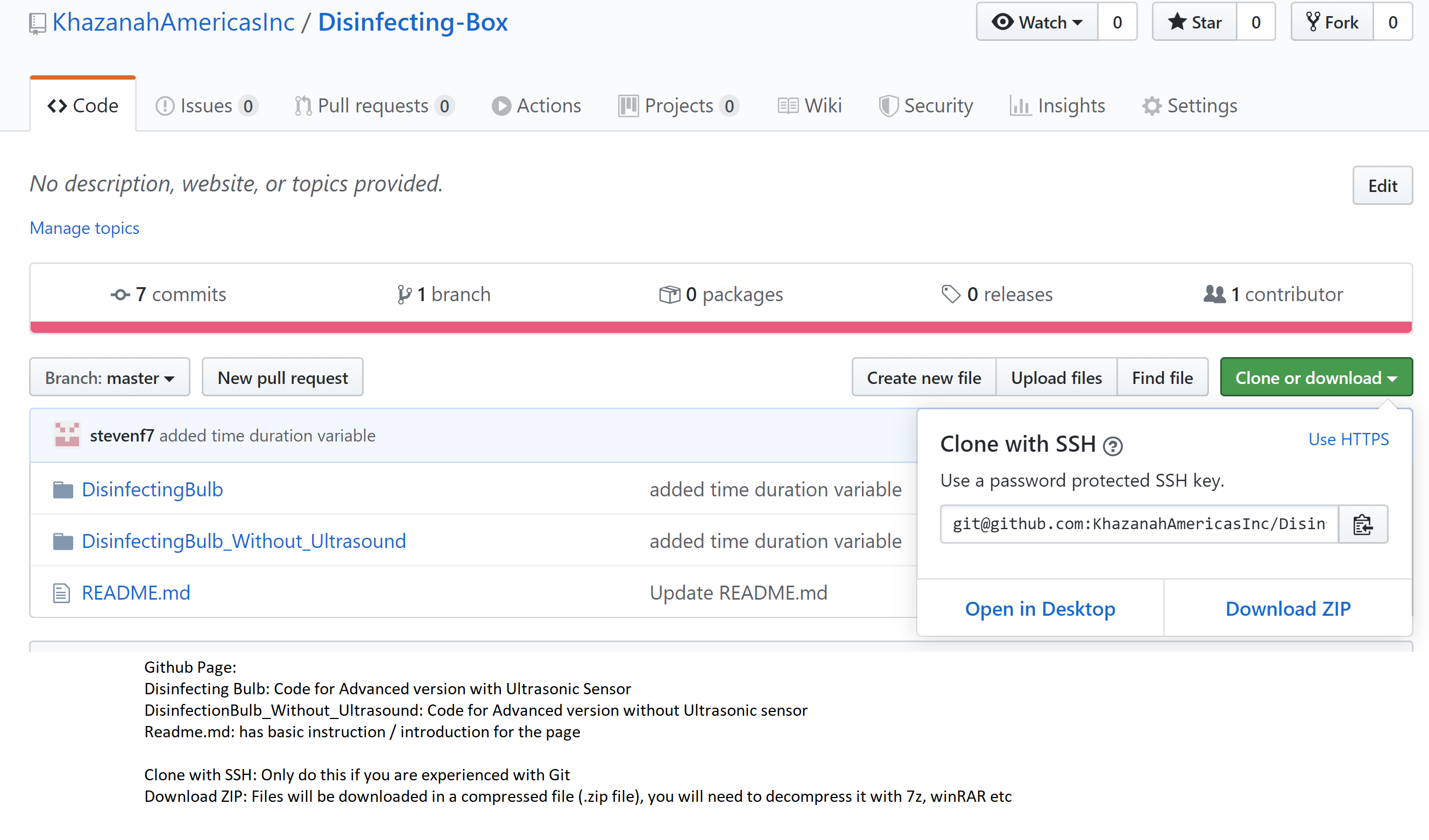
Task: View the 0 packages link
Action: pyautogui.click(x=721, y=294)
